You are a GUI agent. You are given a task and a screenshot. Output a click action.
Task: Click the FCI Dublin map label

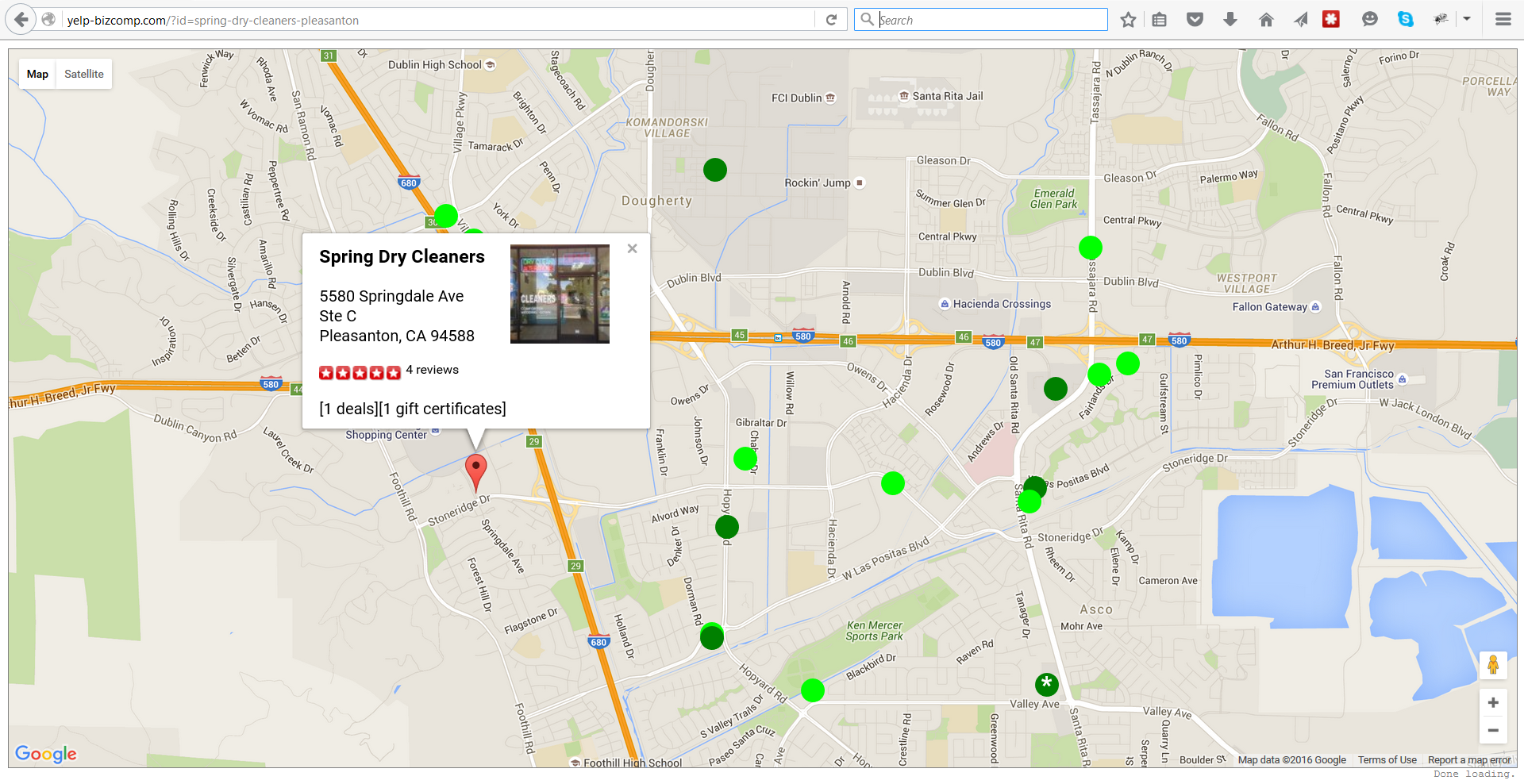coord(803,98)
